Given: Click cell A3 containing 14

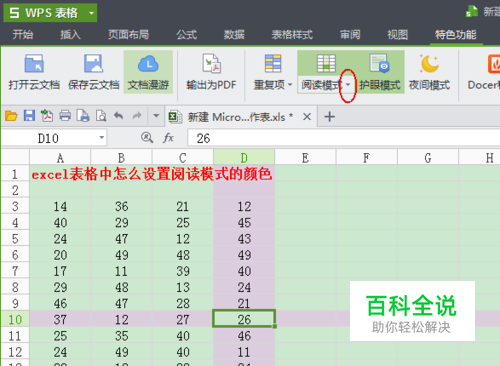Looking at the screenshot, I should click(x=60, y=206).
